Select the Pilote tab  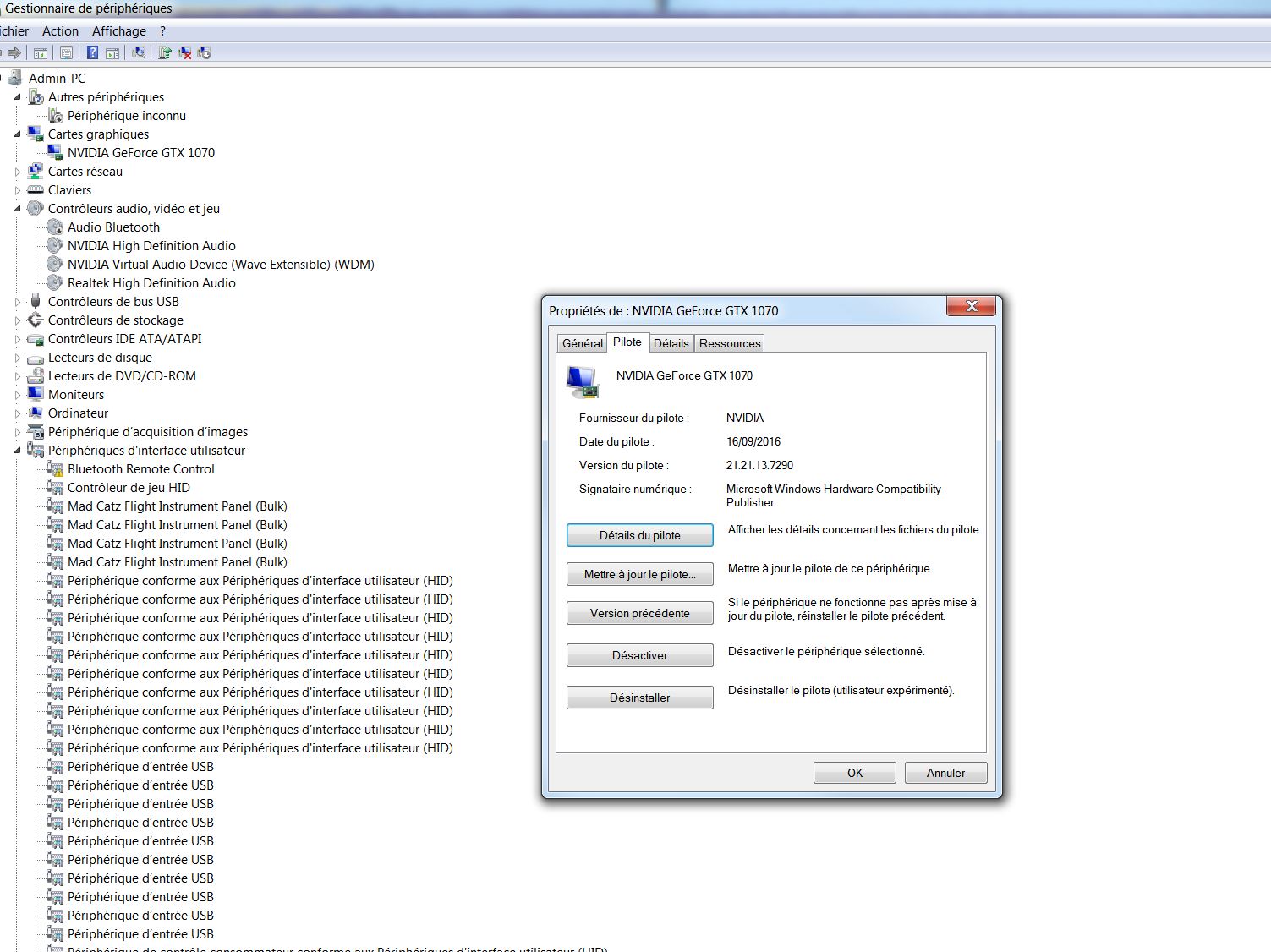coord(627,342)
